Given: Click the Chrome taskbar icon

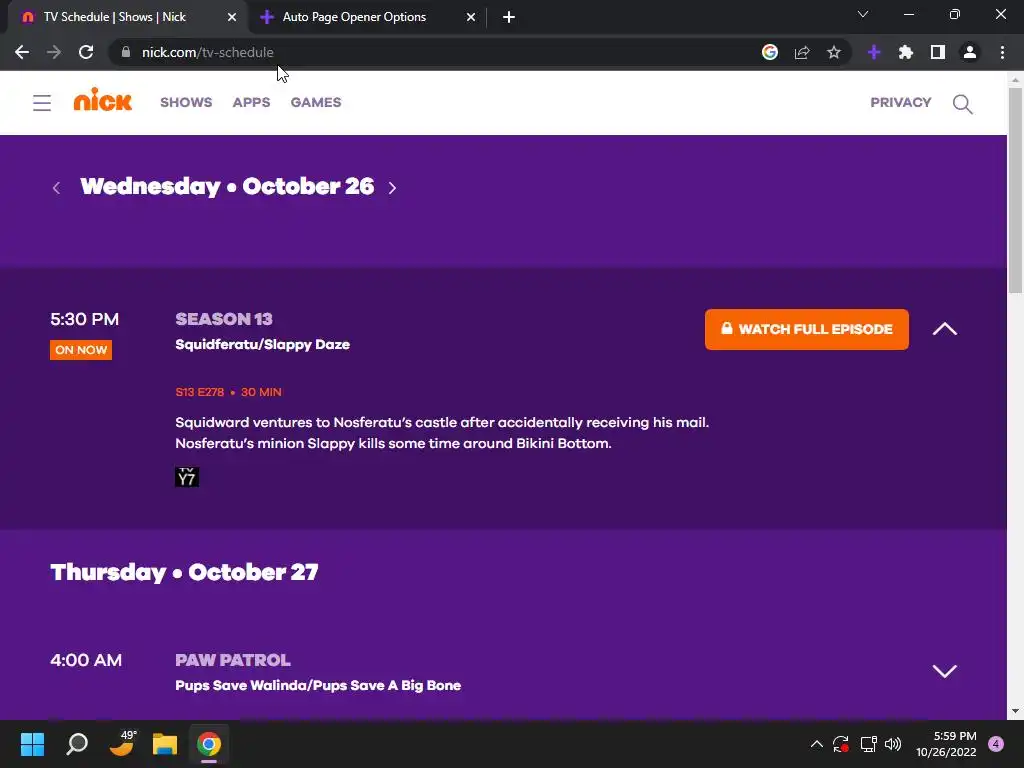Looking at the screenshot, I should 209,744.
